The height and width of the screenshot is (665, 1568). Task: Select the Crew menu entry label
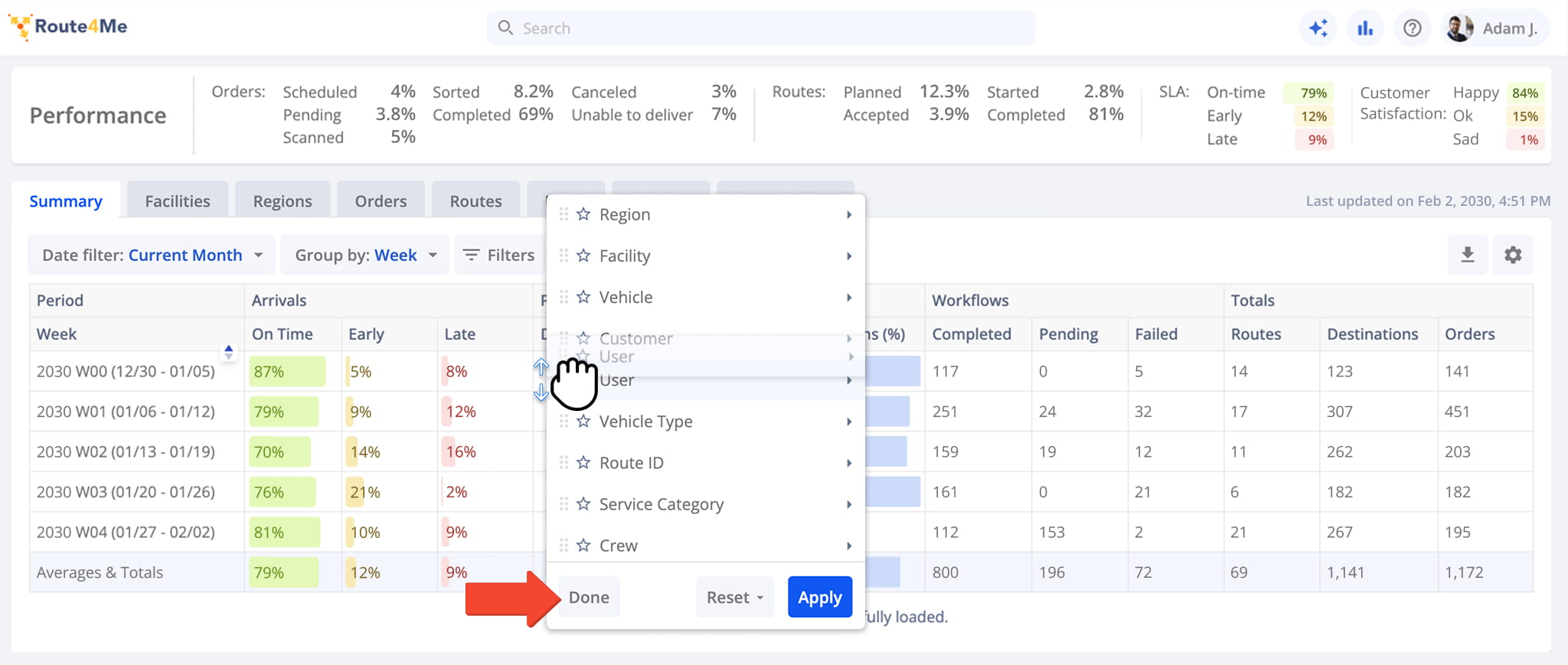(619, 545)
